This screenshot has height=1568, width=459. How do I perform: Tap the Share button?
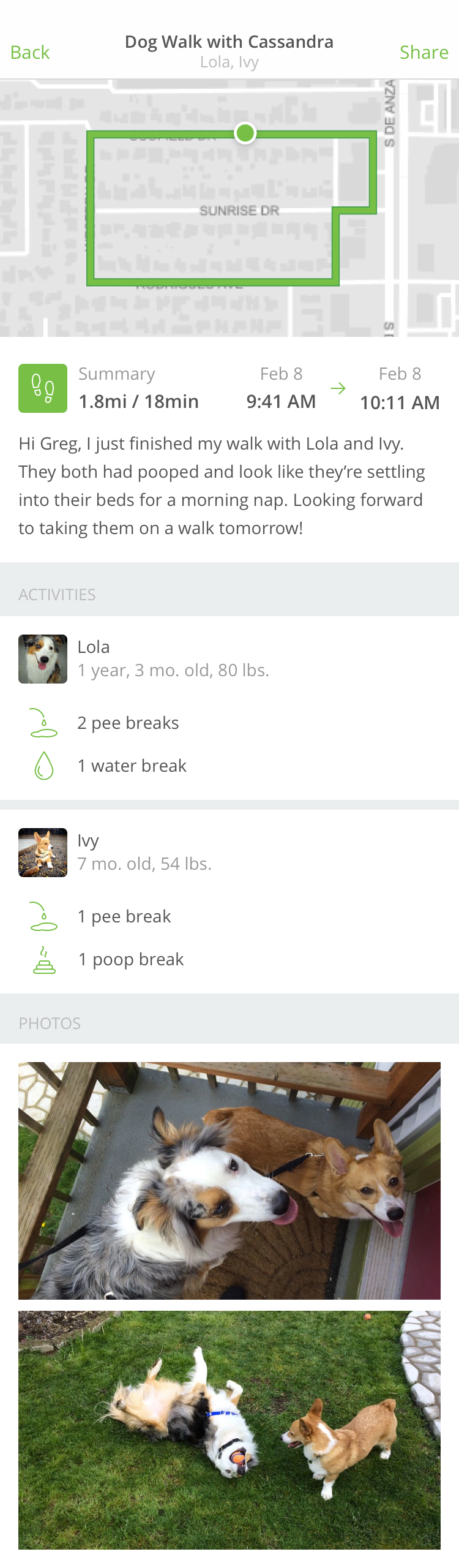[x=424, y=53]
